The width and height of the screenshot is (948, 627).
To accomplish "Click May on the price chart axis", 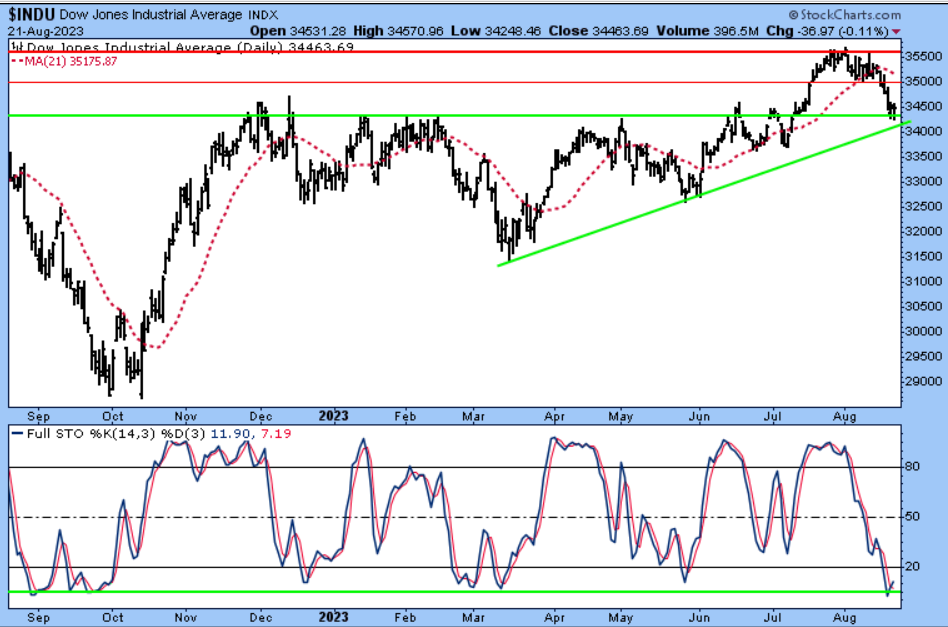I will pos(620,417).
